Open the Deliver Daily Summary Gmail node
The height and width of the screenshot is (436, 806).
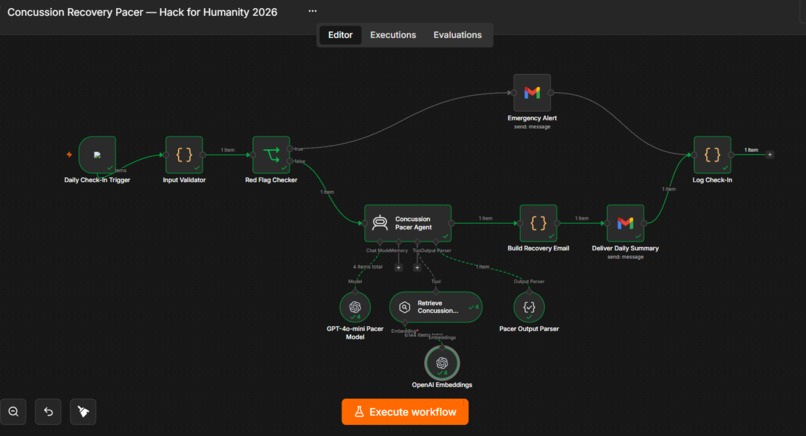[x=625, y=223]
